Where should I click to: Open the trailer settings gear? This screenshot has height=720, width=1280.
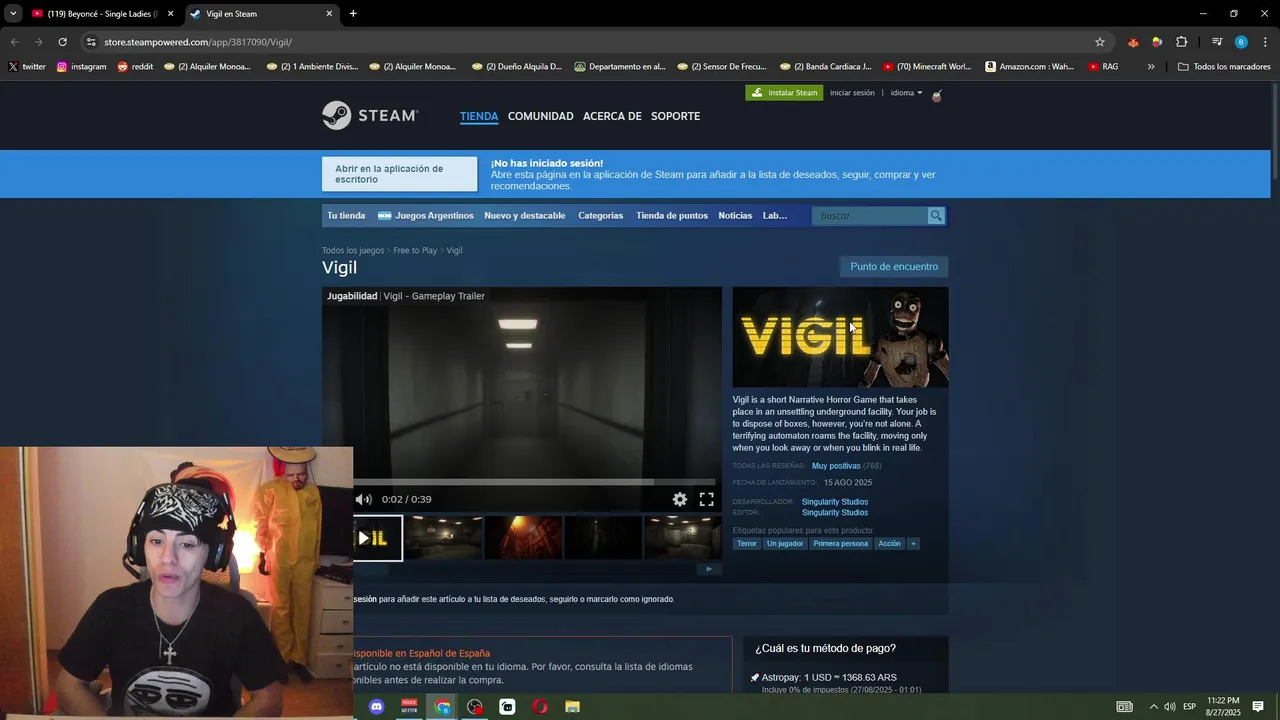click(x=680, y=499)
